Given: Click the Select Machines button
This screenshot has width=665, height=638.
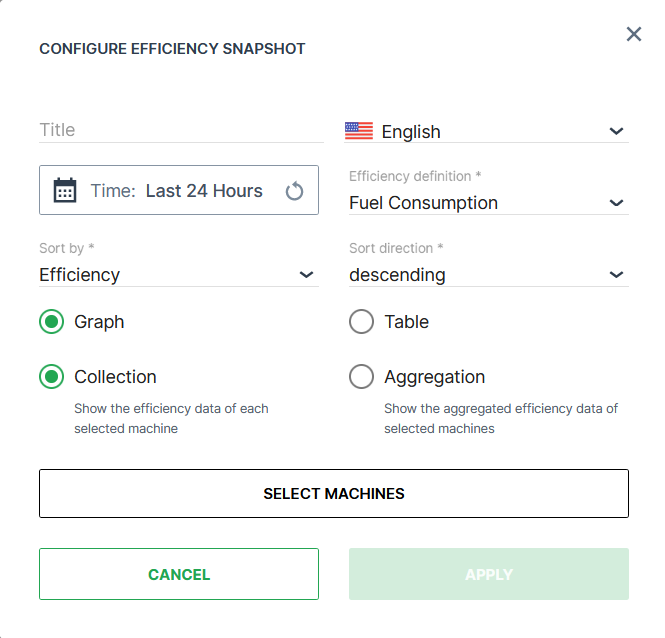Looking at the screenshot, I should point(334,494).
